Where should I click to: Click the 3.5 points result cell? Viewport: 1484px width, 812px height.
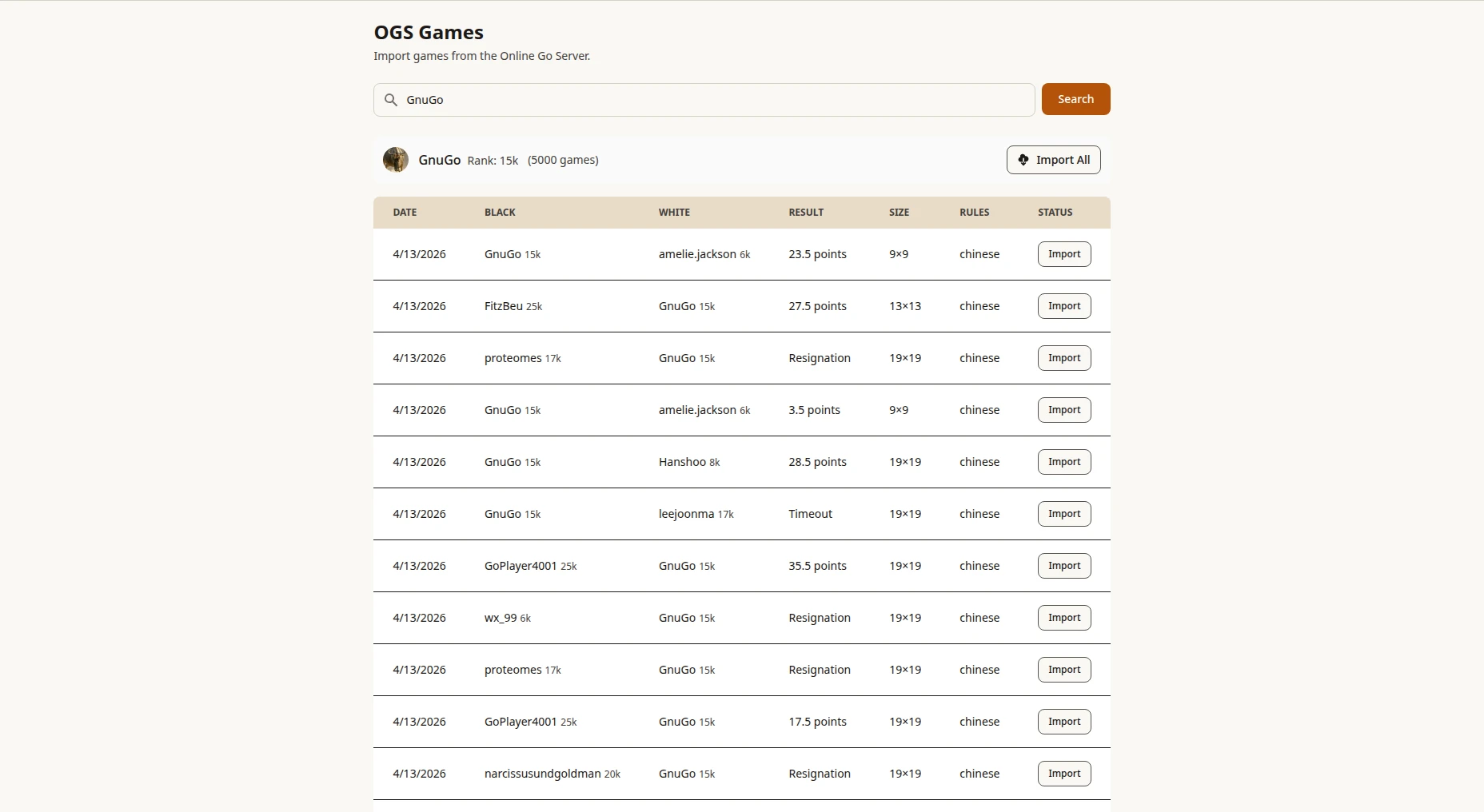point(814,410)
